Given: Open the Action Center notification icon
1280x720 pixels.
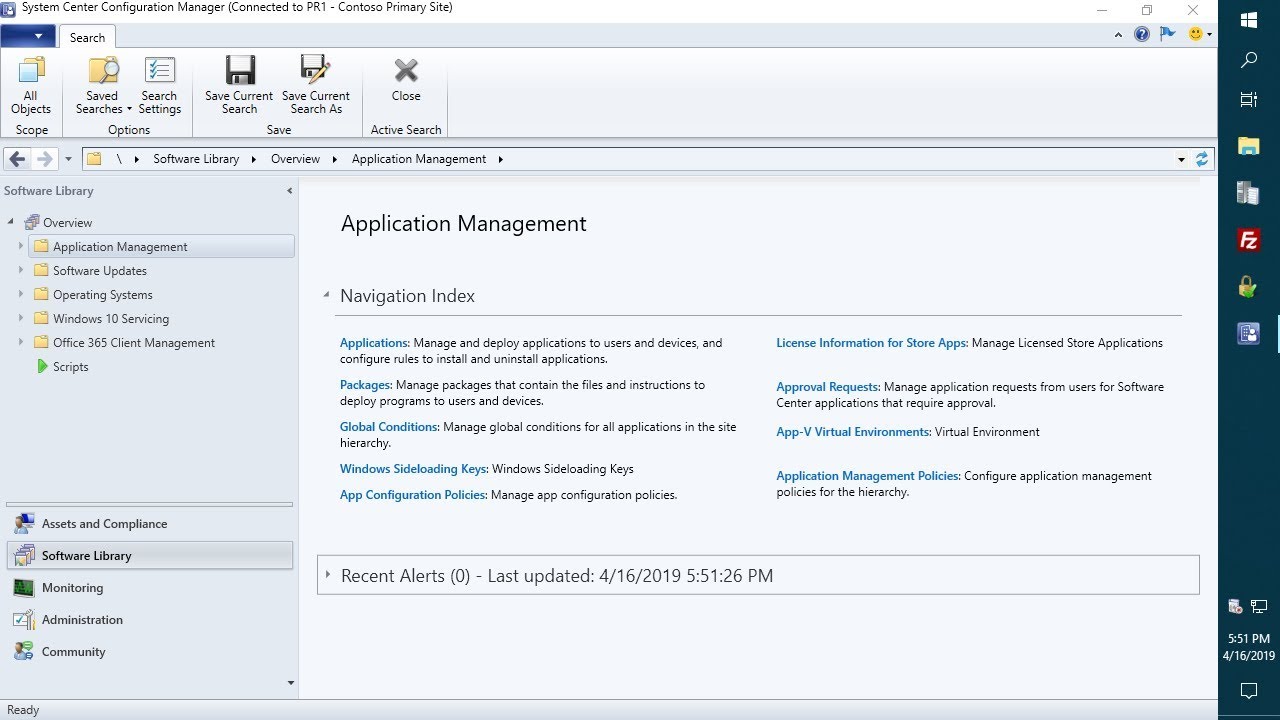Looking at the screenshot, I should (x=1249, y=691).
